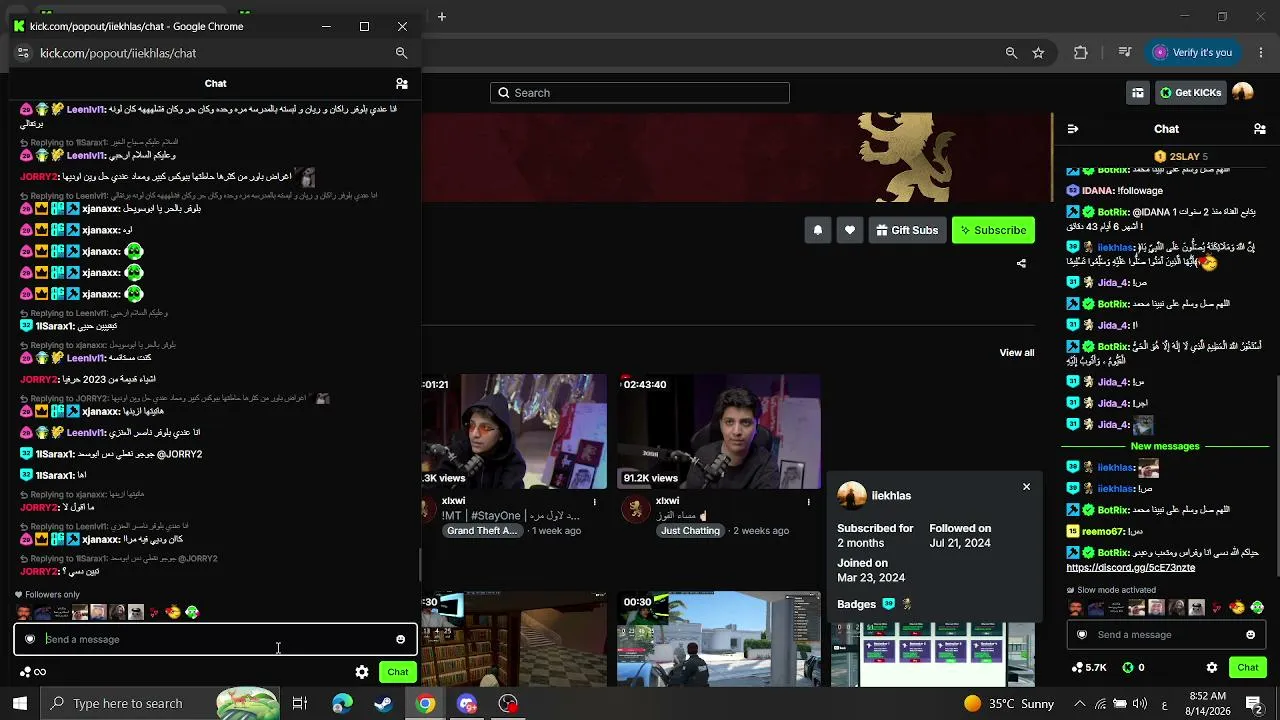Click the emoji picker in popout message box
1280x720 pixels.
click(400, 640)
